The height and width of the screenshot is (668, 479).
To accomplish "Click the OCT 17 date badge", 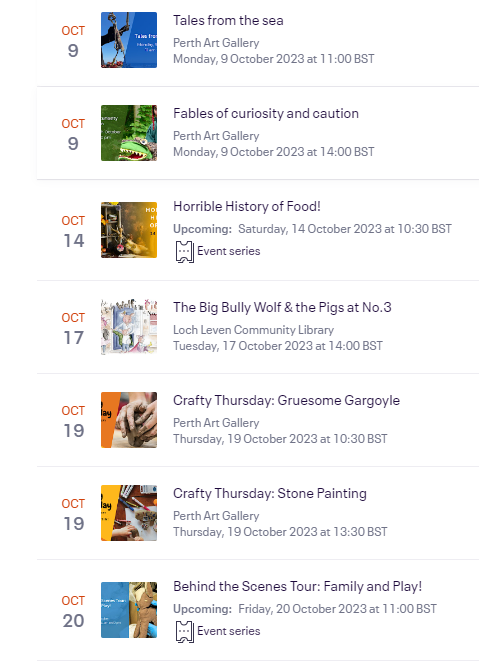I will pos(73,328).
